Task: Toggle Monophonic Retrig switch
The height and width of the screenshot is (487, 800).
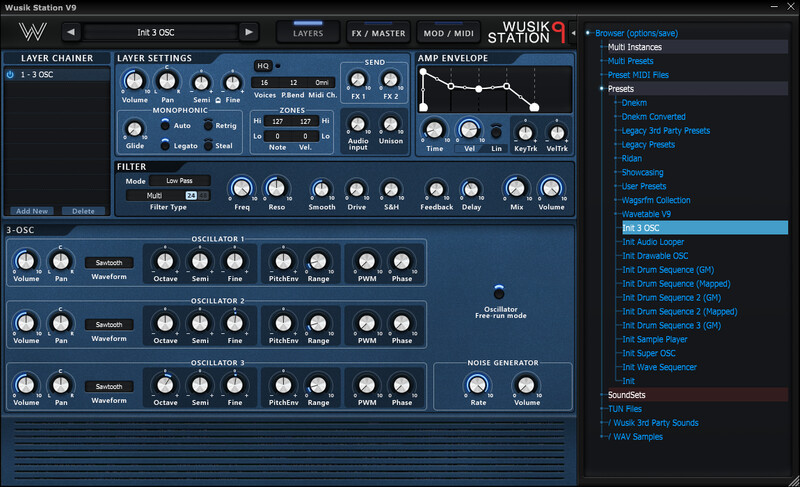Action: (x=208, y=125)
